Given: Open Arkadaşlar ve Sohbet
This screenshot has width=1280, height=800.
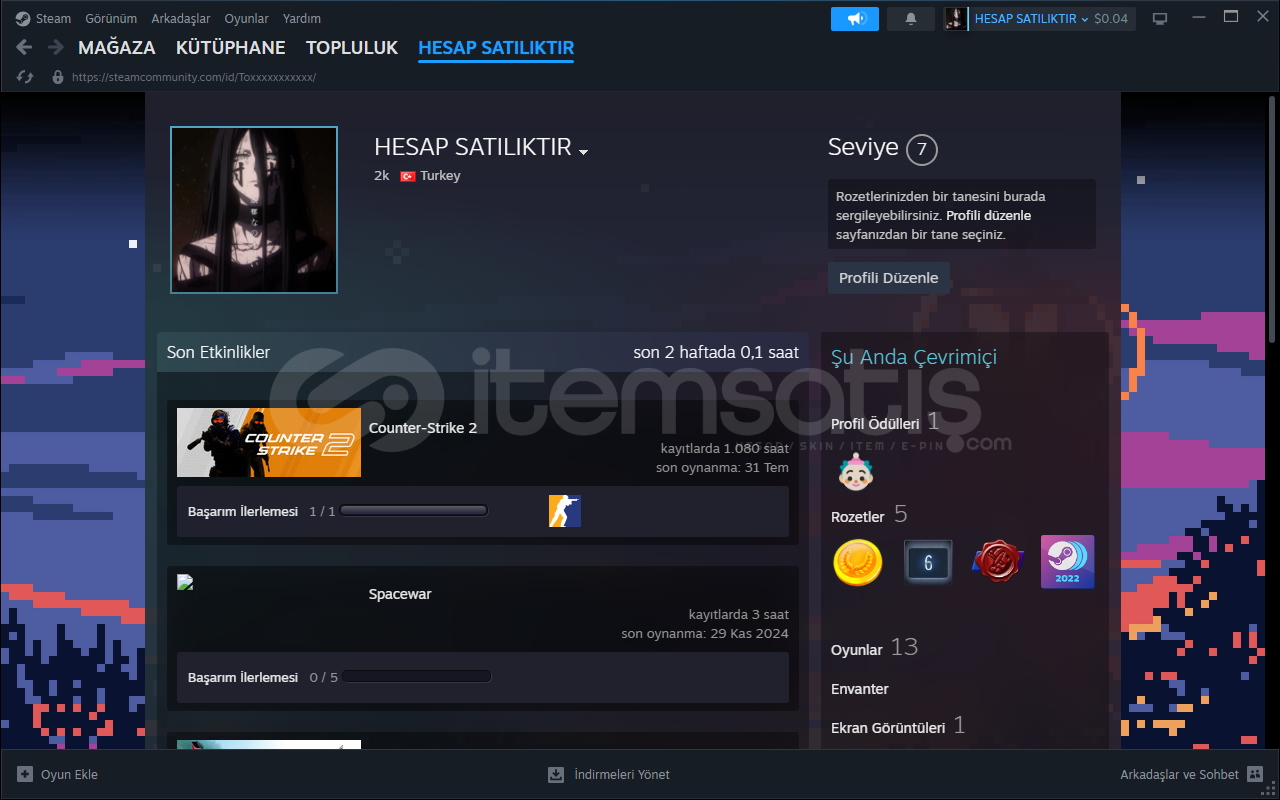Looking at the screenshot, I should coord(1179,775).
